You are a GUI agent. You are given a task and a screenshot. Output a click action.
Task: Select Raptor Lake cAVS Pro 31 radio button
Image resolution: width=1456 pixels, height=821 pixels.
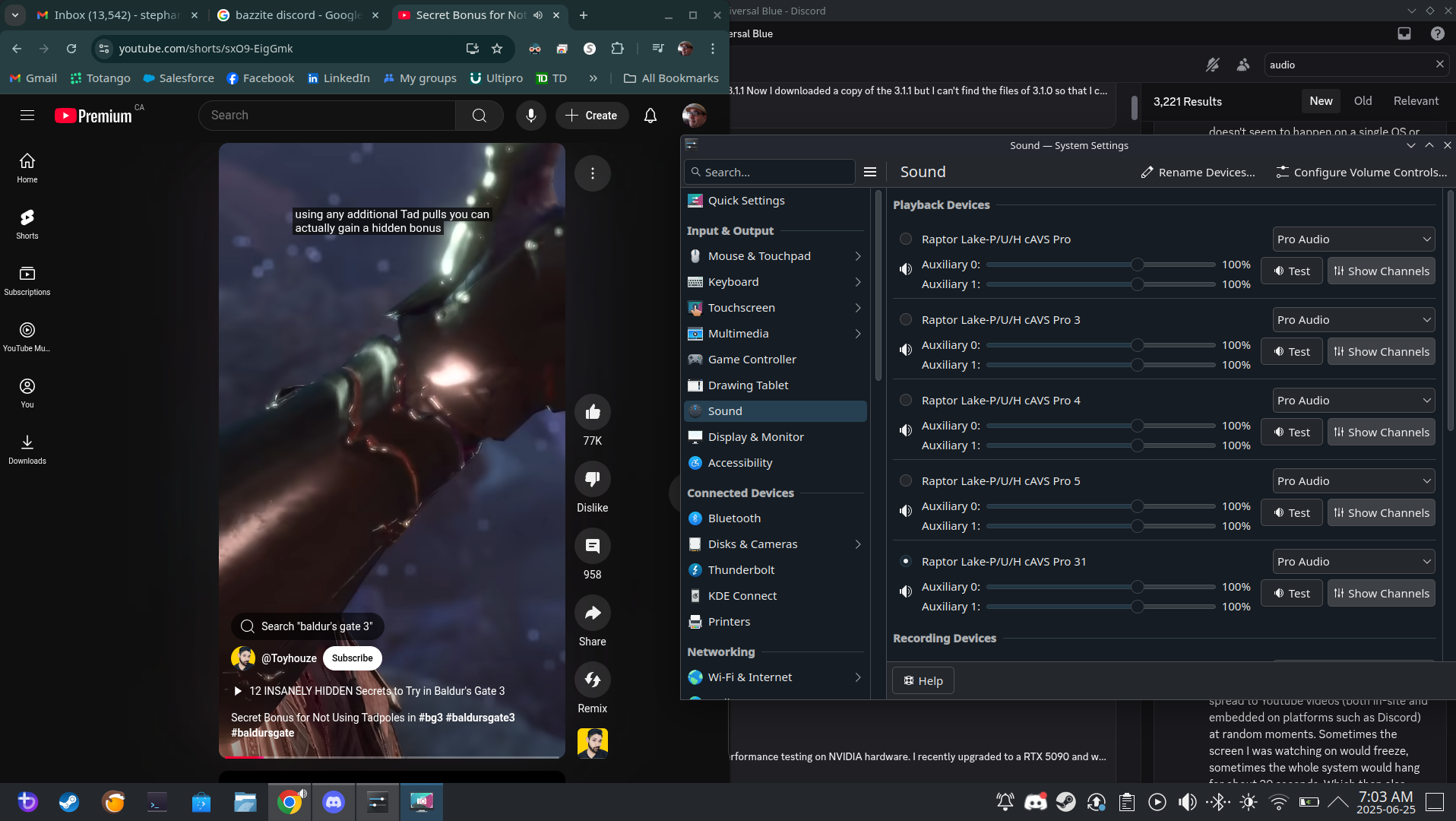click(x=906, y=561)
